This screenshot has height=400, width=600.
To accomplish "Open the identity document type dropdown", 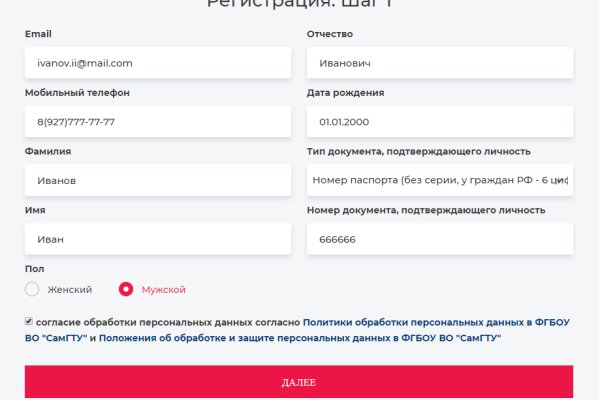I will [x=439, y=181].
